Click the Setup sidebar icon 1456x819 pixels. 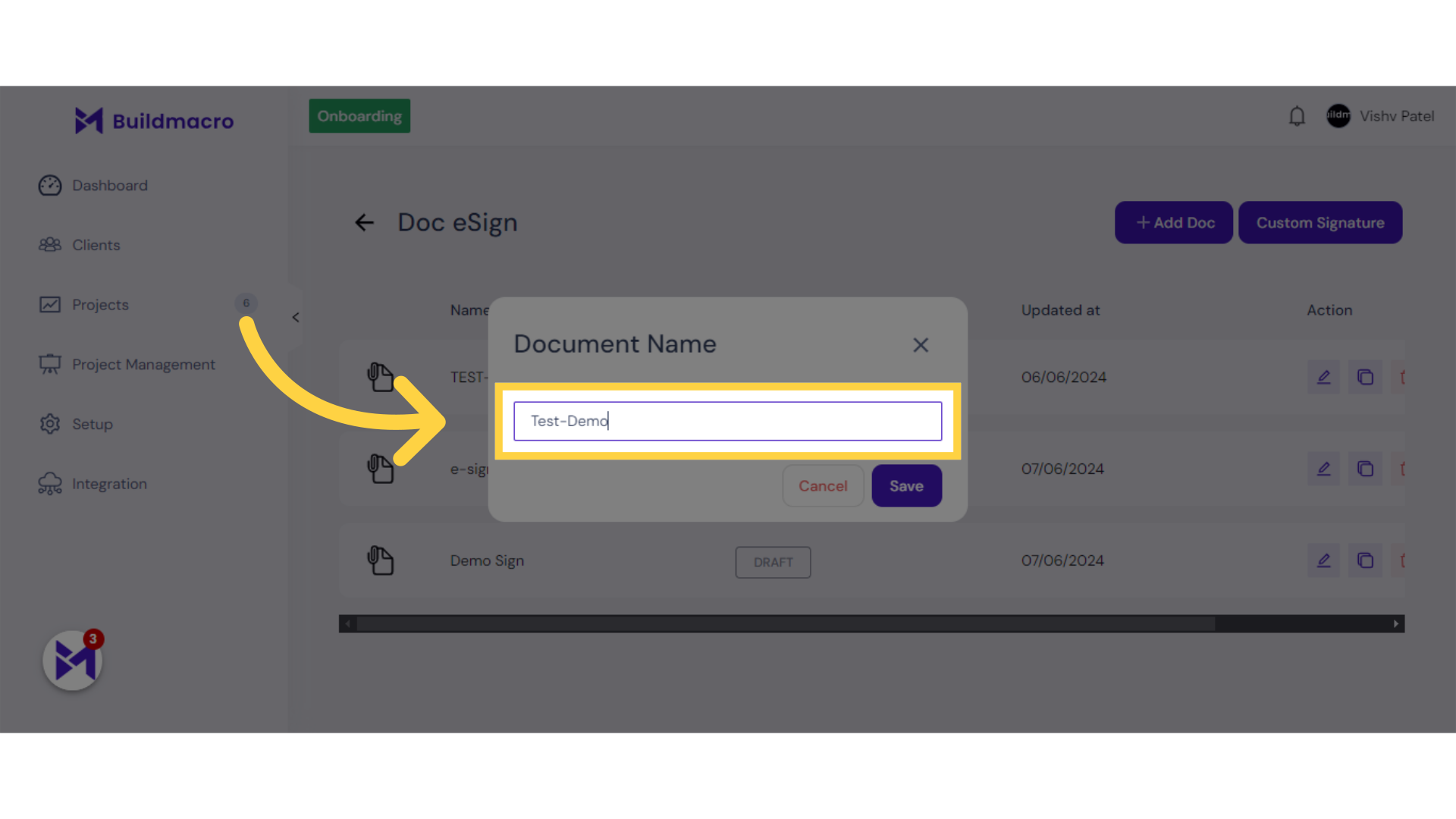[x=49, y=423]
